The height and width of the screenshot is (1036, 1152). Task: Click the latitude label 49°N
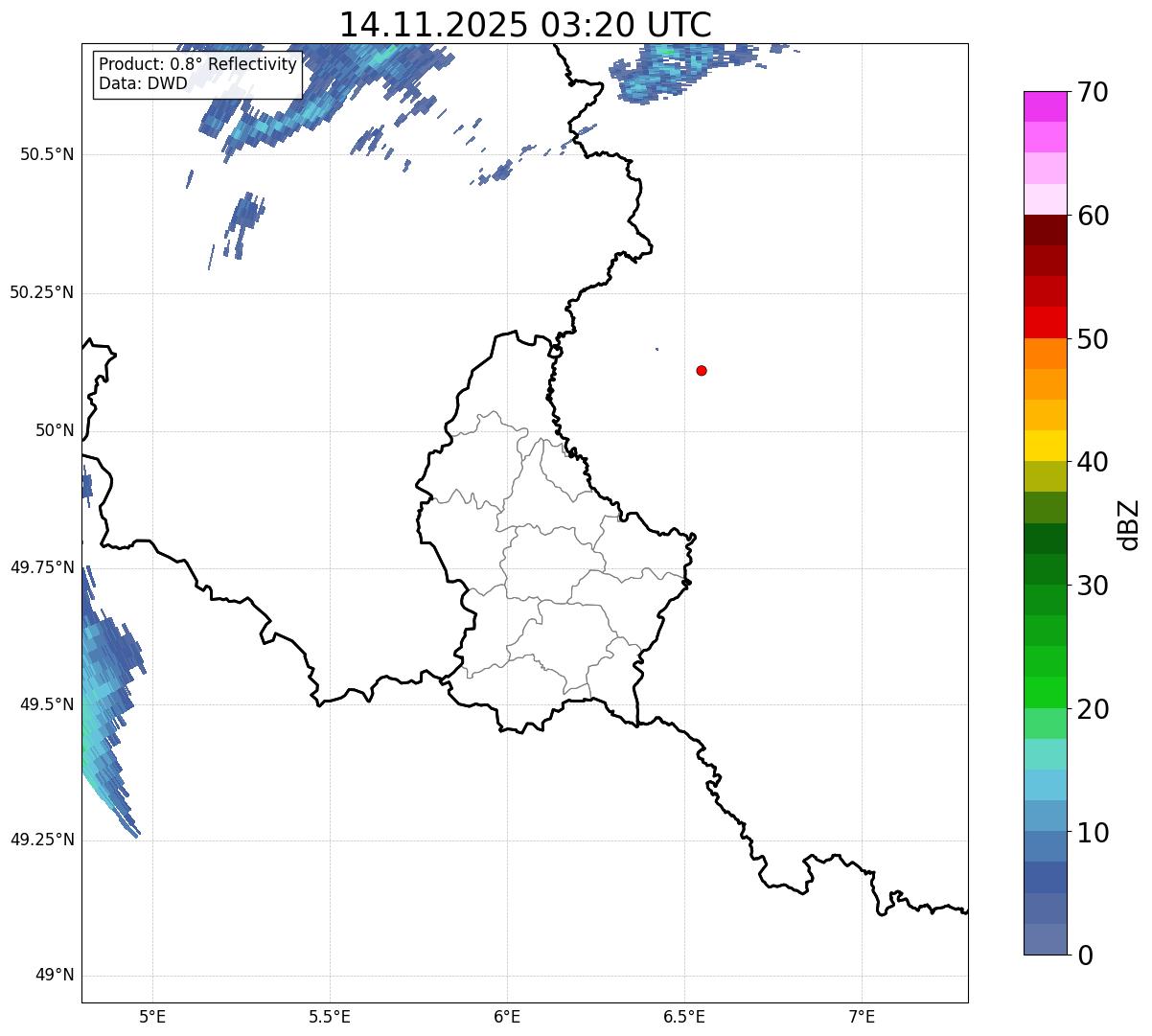click(55, 976)
